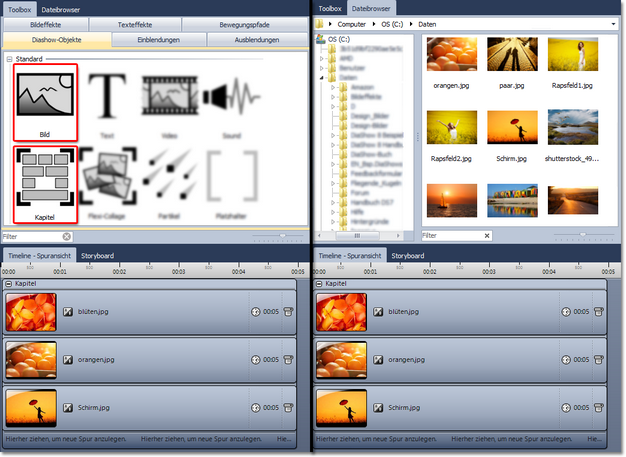Expand the AMD folder in the tree
The height and width of the screenshot is (457, 626).
(x=322, y=58)
